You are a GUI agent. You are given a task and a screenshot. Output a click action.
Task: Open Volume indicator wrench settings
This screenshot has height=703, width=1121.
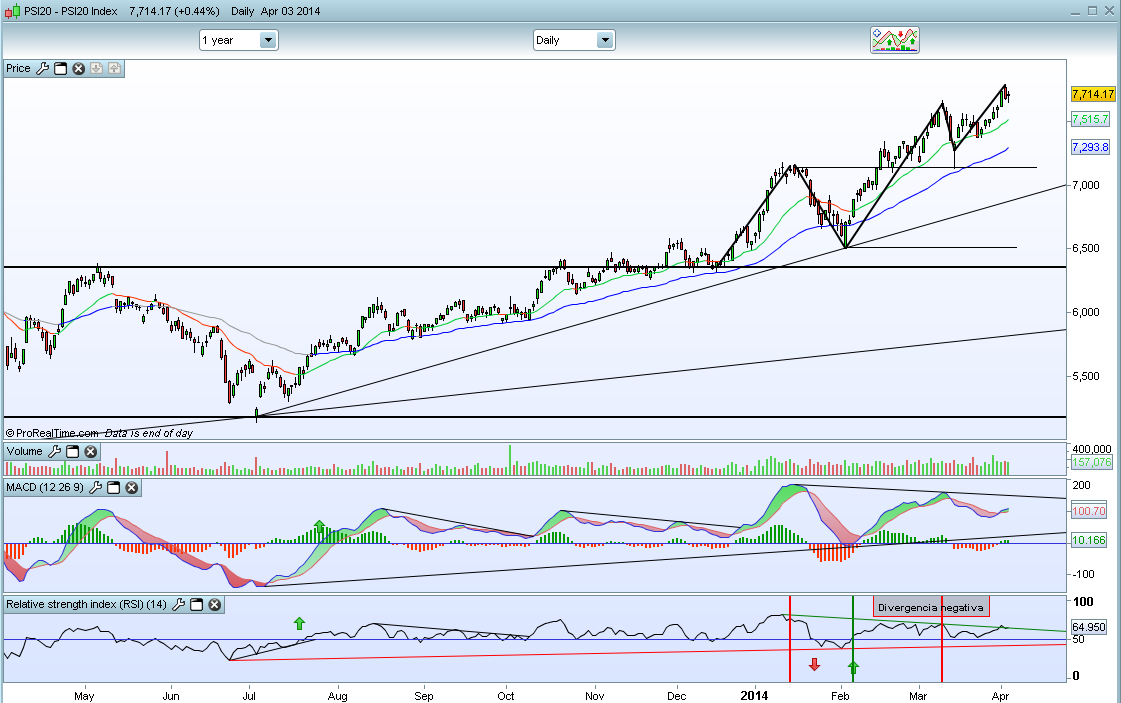pyautogui.click(x=54, y=452)
